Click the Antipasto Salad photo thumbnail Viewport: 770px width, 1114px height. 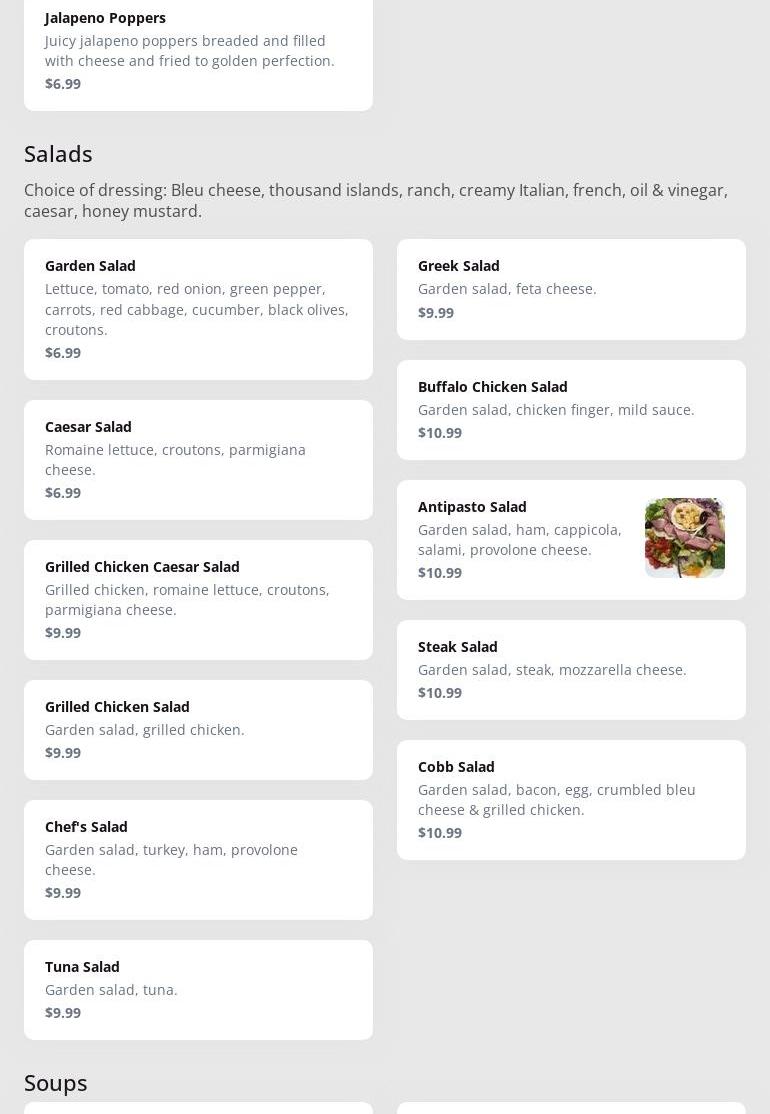684,538
